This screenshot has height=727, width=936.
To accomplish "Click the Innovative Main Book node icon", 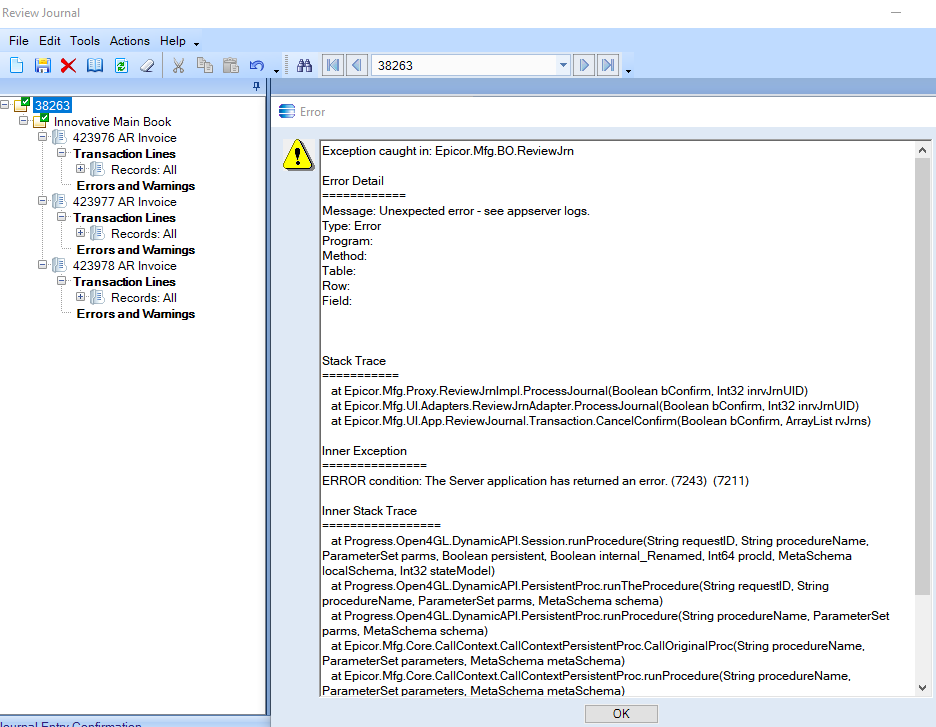I will pyautogui.click(x=41, y=121).
